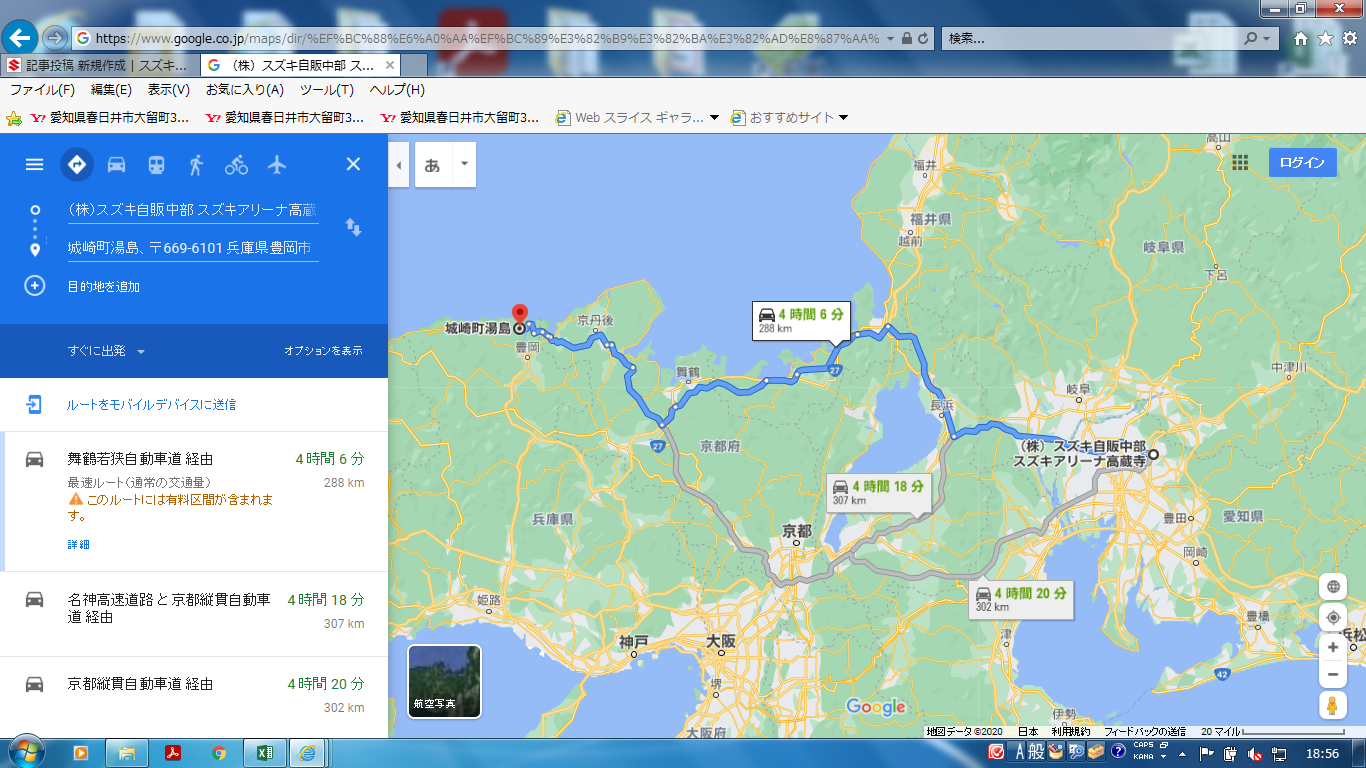1366x768 pixels.
Task: Close the directions panel with X
Action: coord(353,164)
